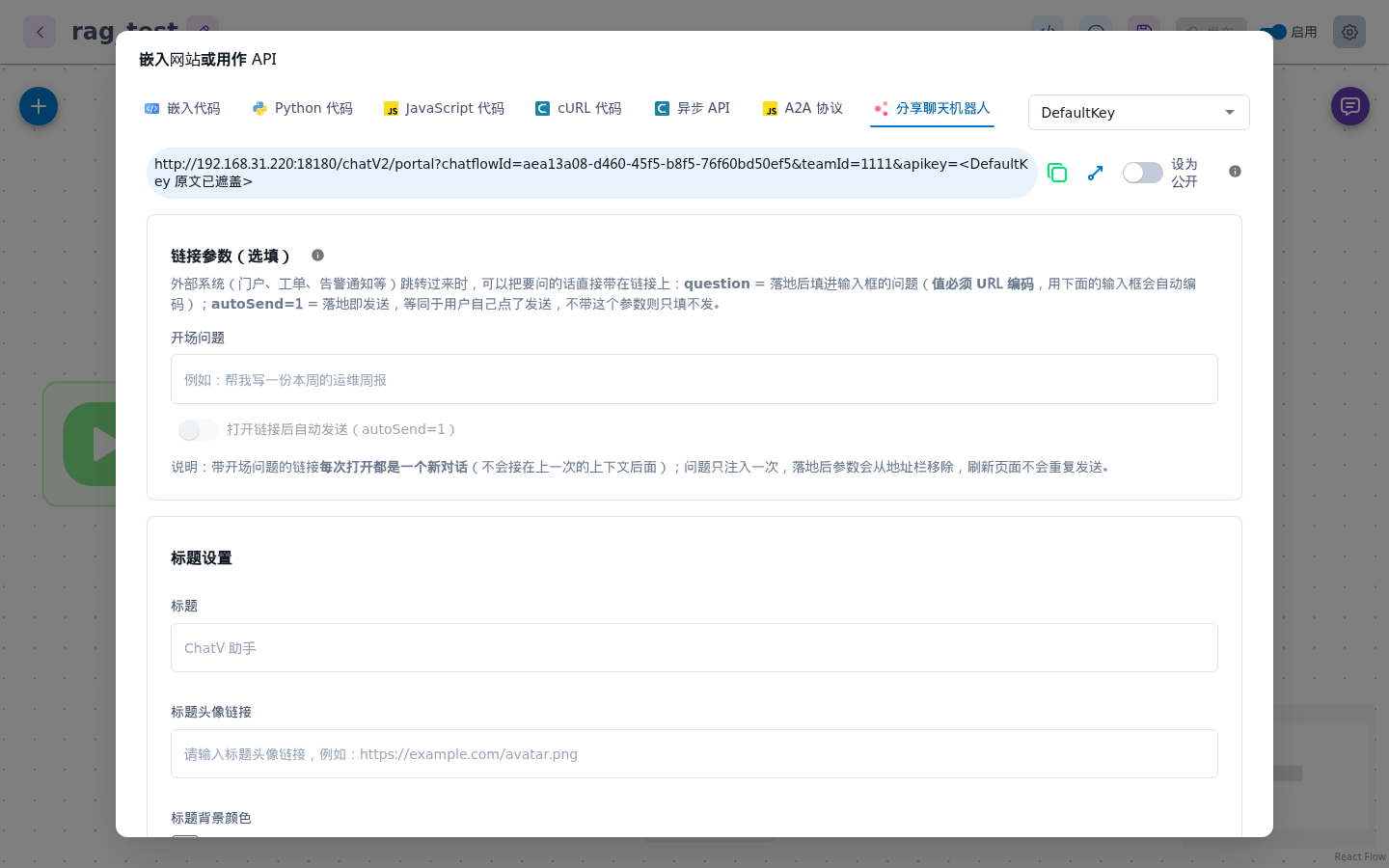Image resolution: width=1389 pixels, height=868 pixels.
Task: Select the 分享聊天机器人 tab
Action: click(932, 109)
